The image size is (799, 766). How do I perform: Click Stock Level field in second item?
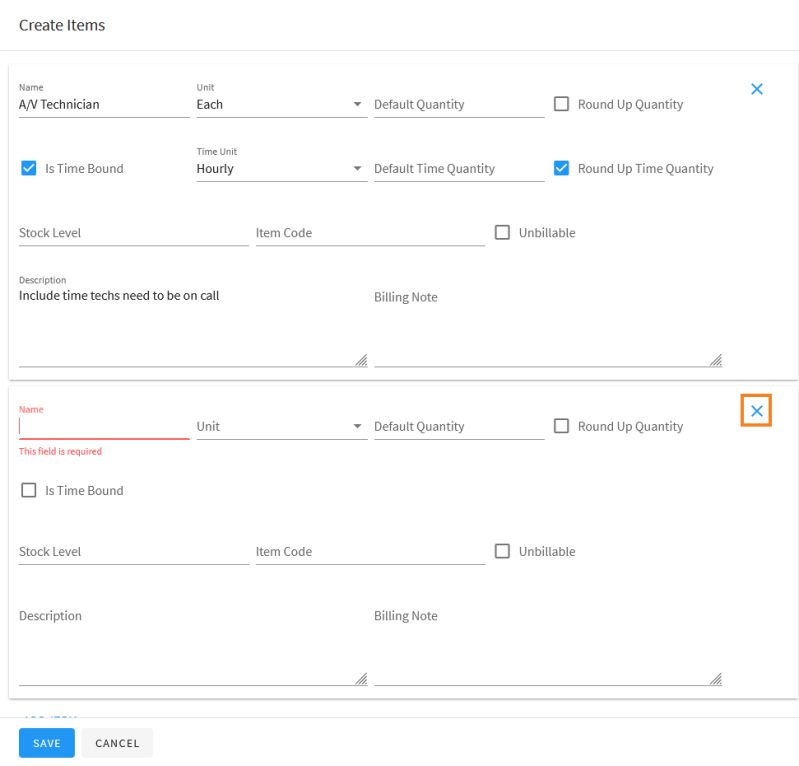click(x=133, y=552)
